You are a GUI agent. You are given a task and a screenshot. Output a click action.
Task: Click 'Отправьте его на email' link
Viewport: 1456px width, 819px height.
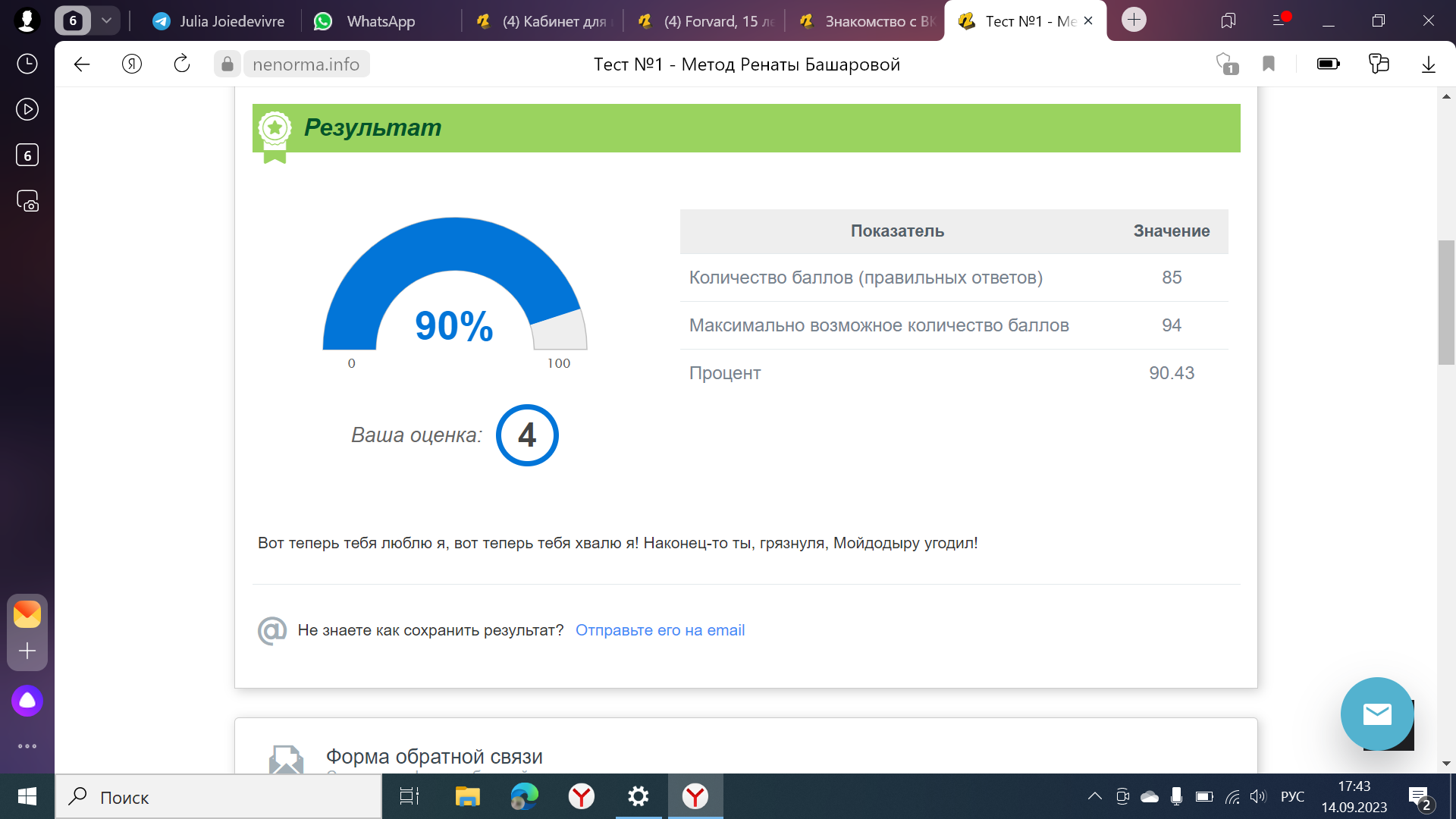point(660,630)
